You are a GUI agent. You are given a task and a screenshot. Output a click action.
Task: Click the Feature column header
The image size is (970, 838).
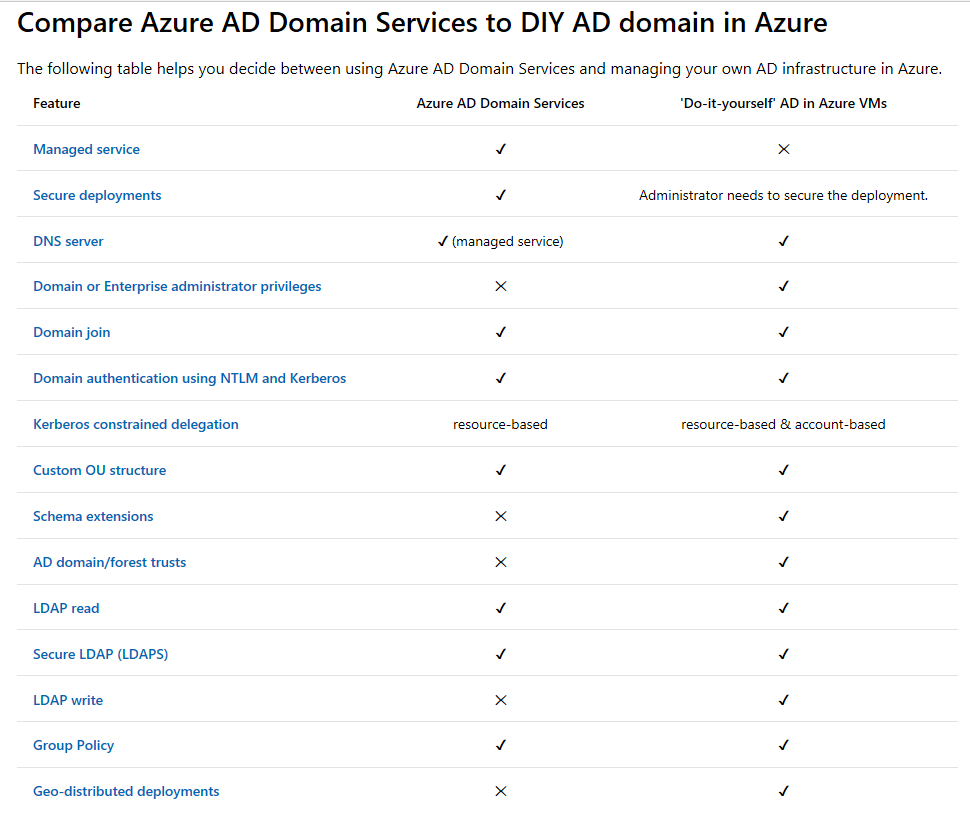click(57, 103)
